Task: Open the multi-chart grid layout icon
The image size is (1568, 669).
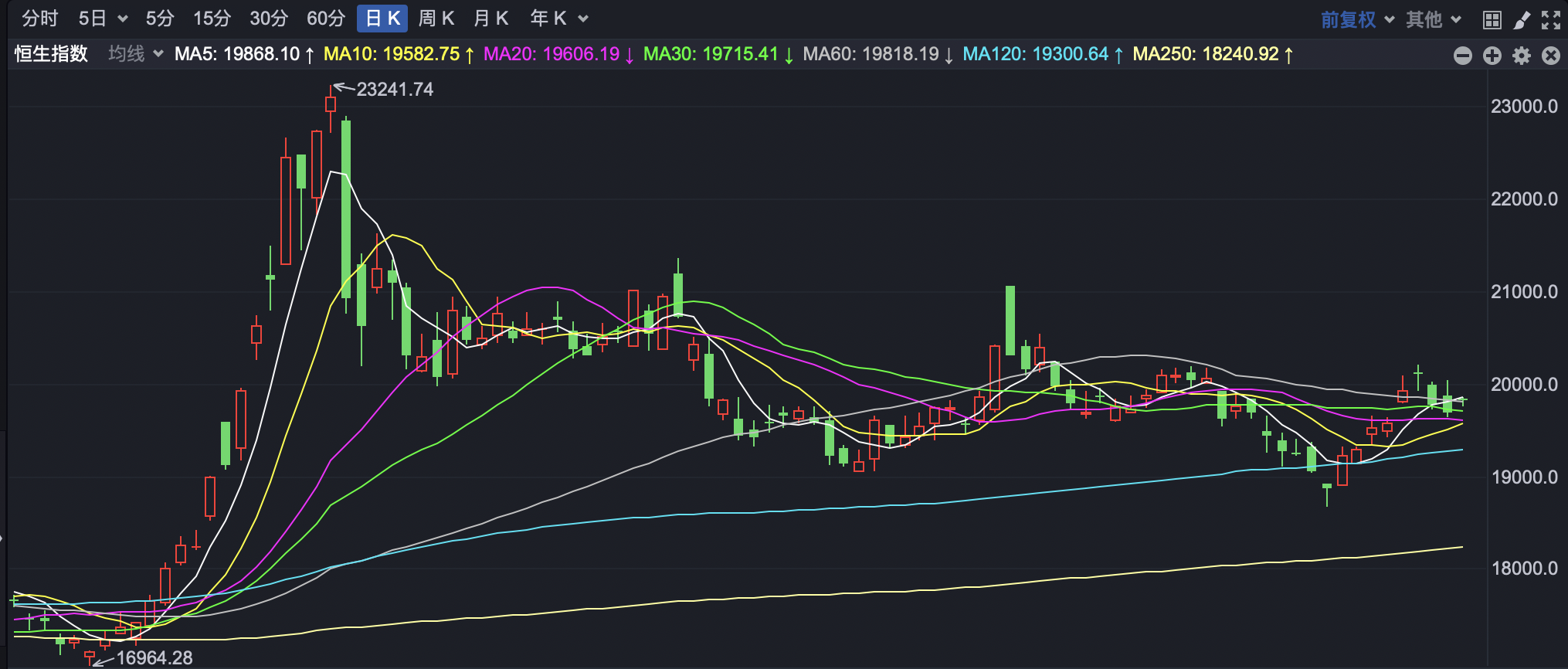Action: coord(1492,19)
